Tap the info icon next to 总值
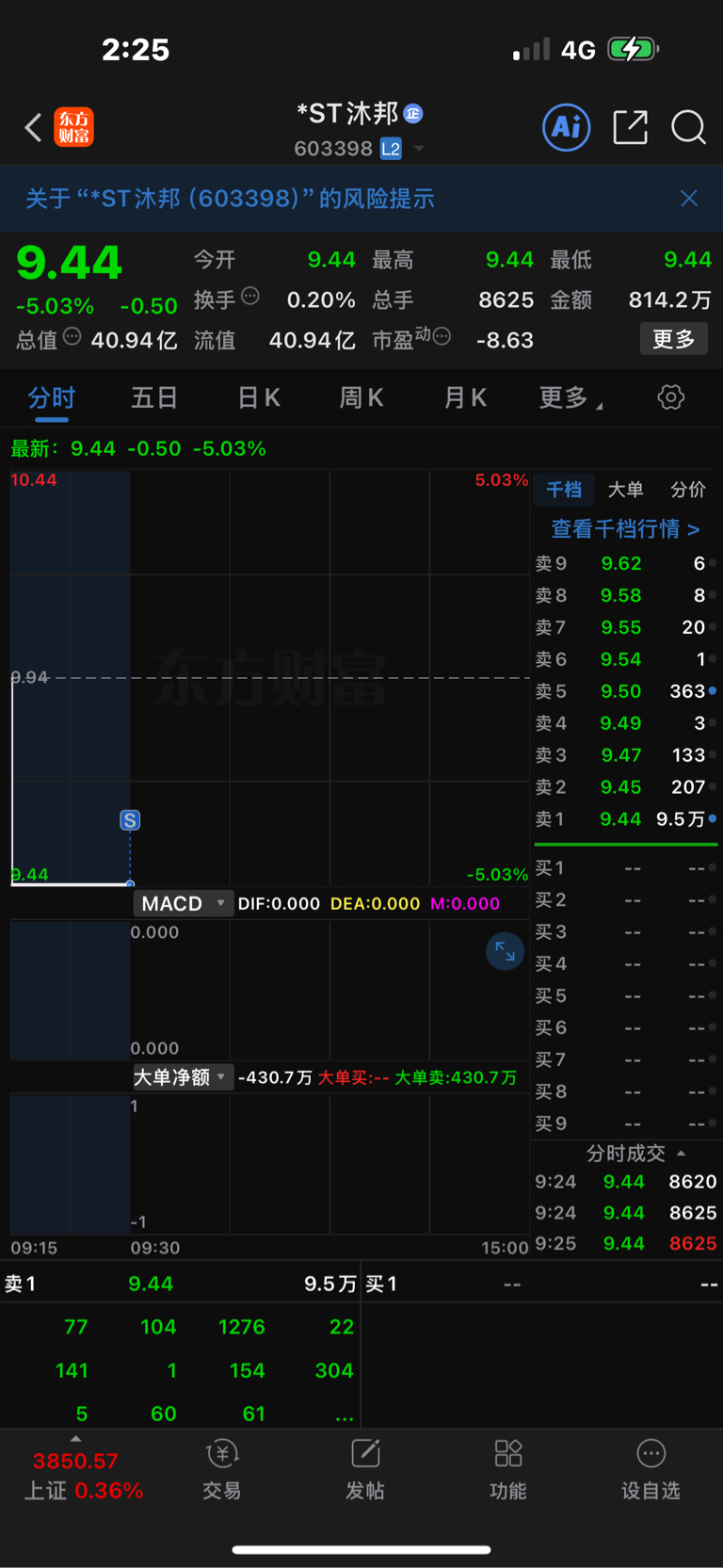Viewport: 723px width, 1568px height. point(72,336)
